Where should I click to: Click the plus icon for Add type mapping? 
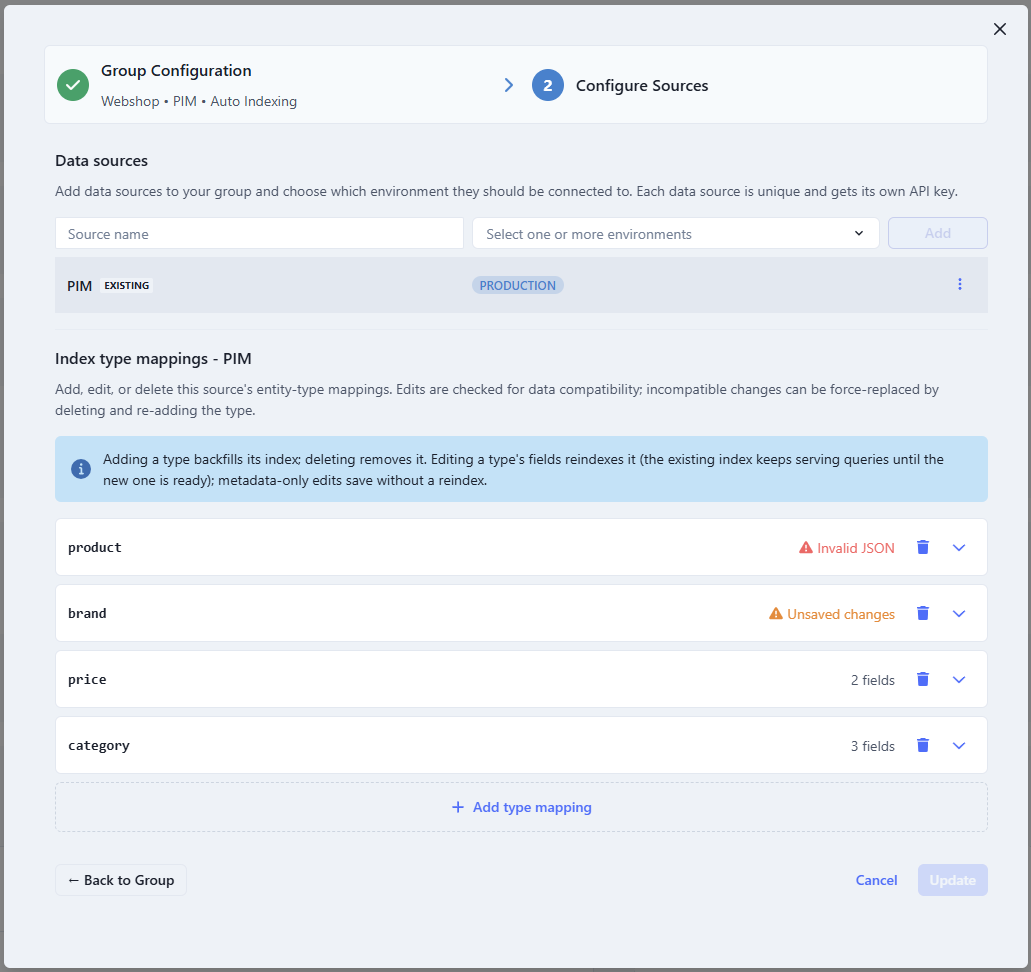coord(458,807)
